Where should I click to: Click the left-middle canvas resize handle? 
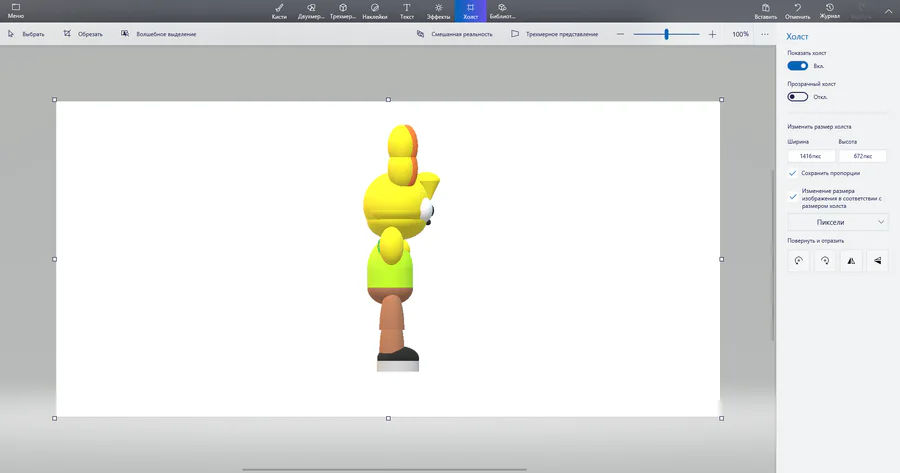coord(55,259)
